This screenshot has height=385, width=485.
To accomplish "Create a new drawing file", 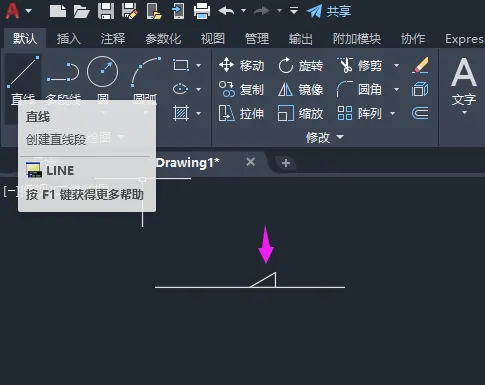I will pyautogui.click(x=58, y=11).
